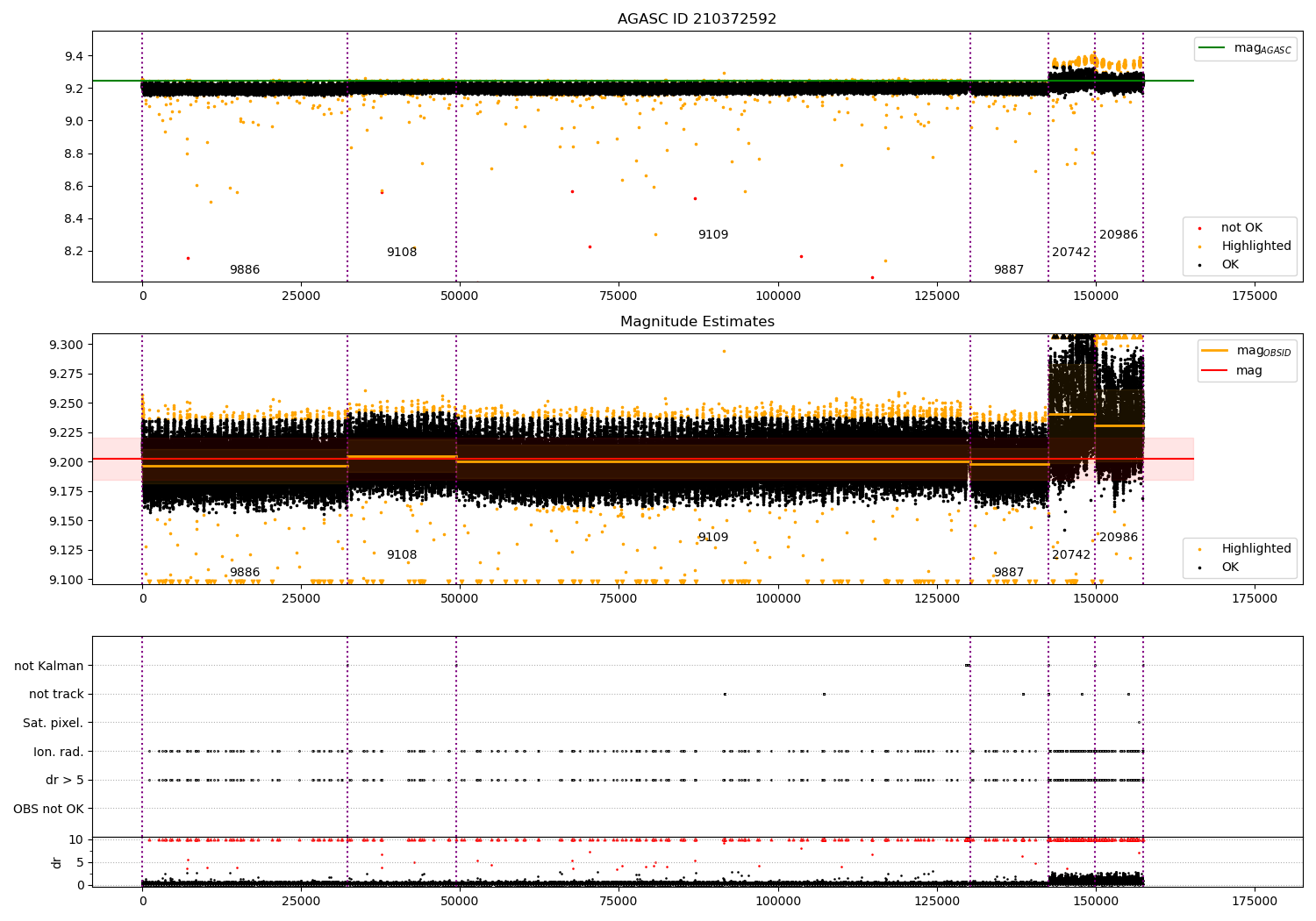
Task: Click the 100000 x-axis tick under top plot
Action: coord(778,296)
